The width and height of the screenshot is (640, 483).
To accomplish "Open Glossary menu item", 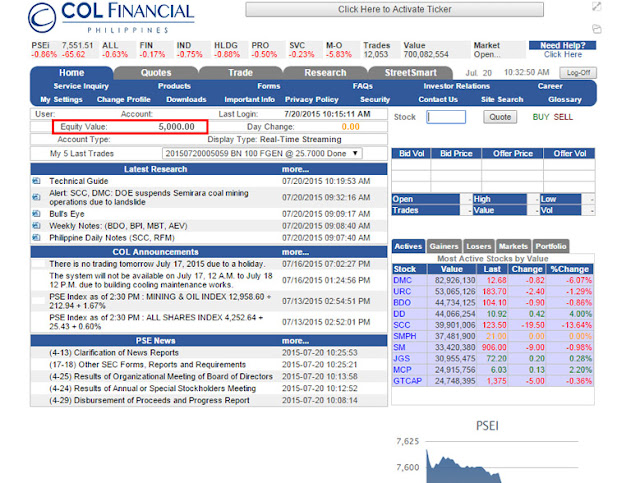I will pos(564,100).
